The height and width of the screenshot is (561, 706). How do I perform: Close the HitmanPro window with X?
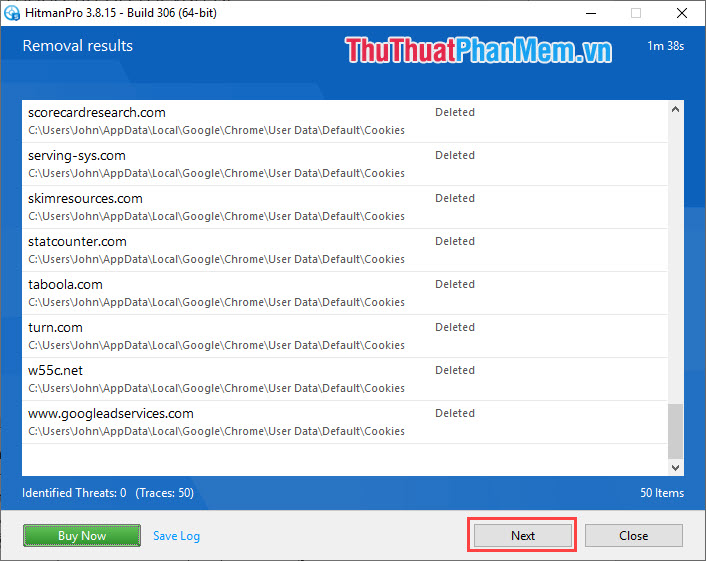[x=682, y=13]
